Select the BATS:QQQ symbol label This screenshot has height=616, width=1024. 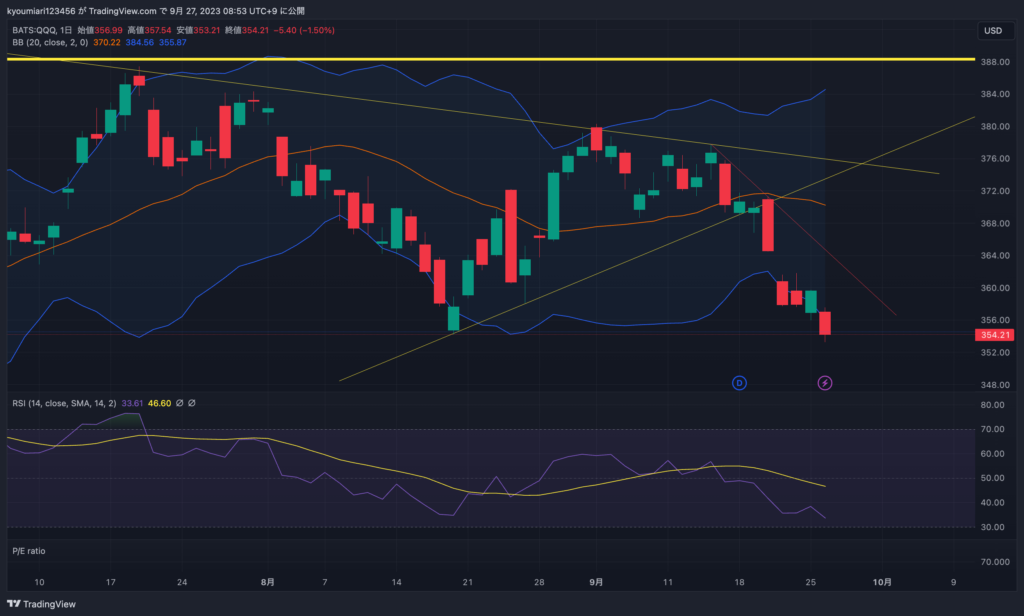coord(34,30)
